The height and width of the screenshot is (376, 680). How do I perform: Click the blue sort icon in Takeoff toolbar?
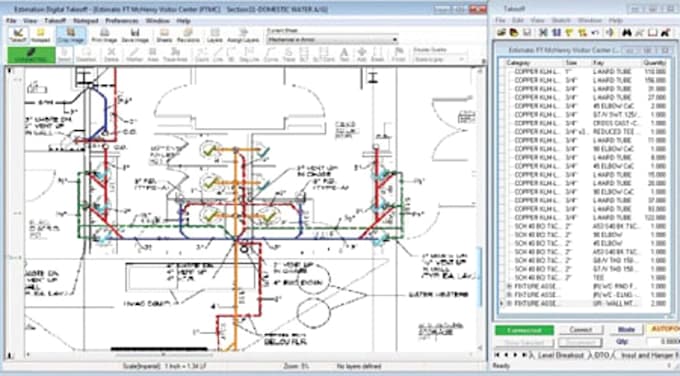(x=556, y=32)
